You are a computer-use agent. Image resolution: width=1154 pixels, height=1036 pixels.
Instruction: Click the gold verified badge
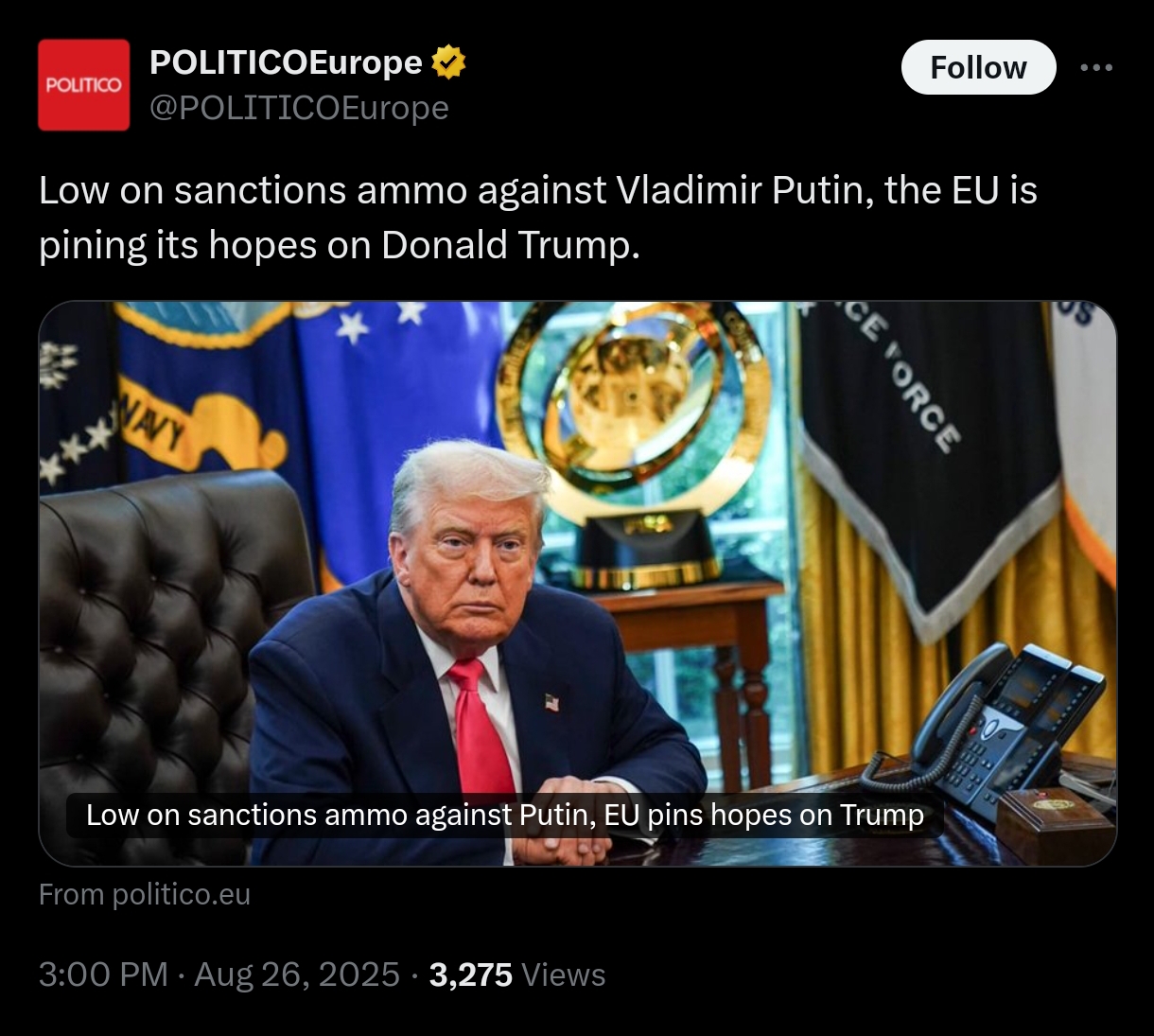(448, 63)
